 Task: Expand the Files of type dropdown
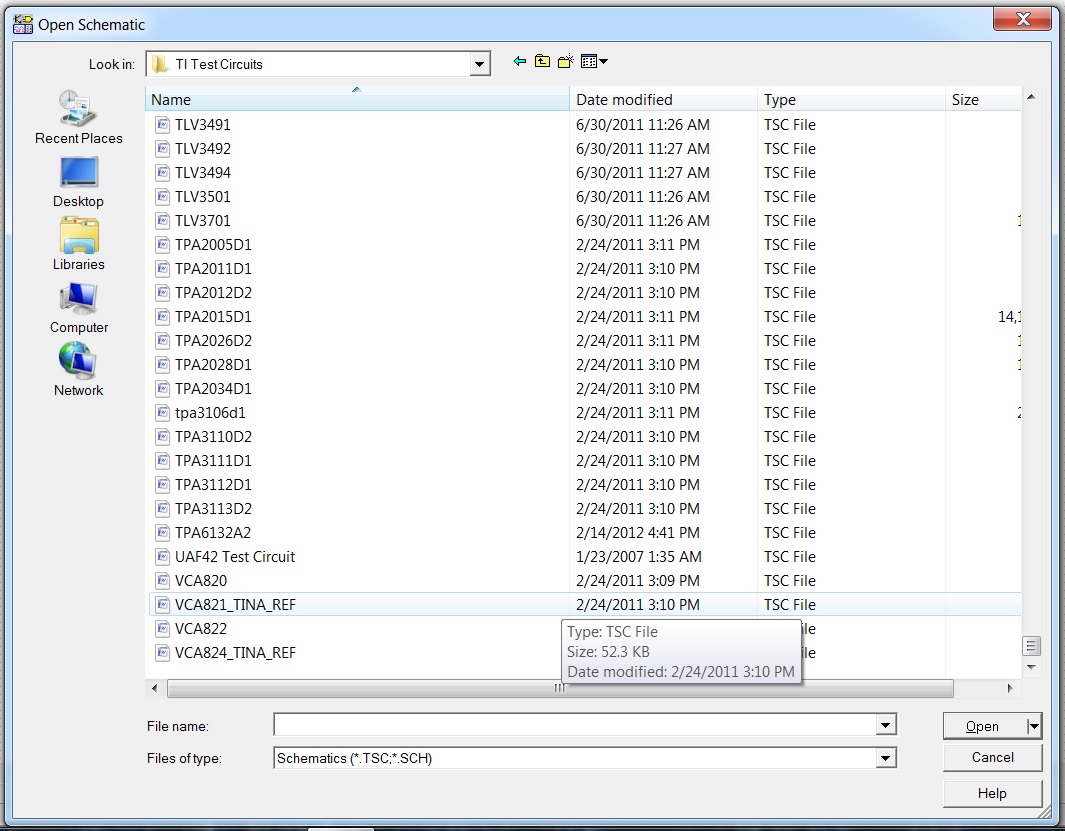[885, 758]
